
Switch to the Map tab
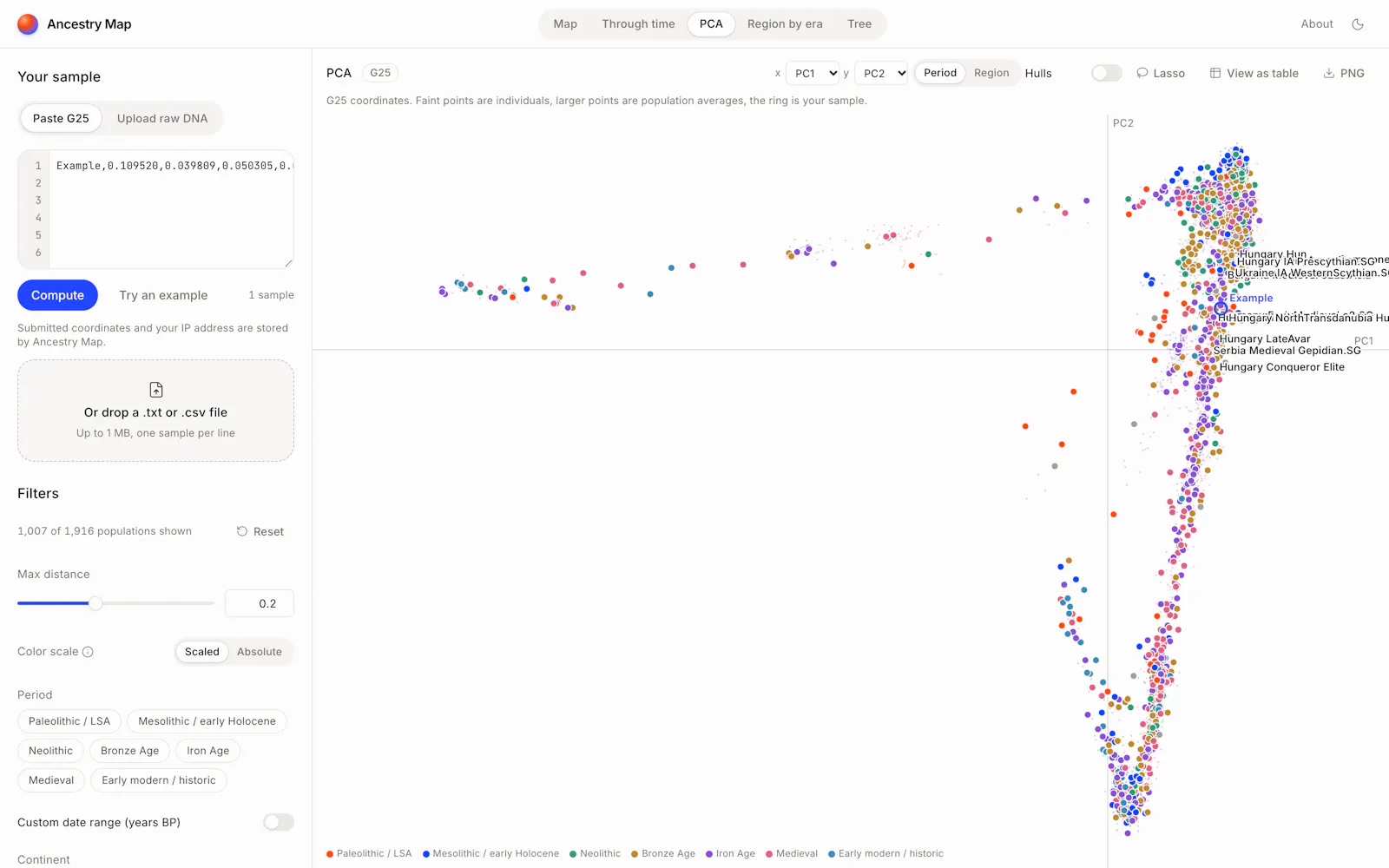point(565,24)
